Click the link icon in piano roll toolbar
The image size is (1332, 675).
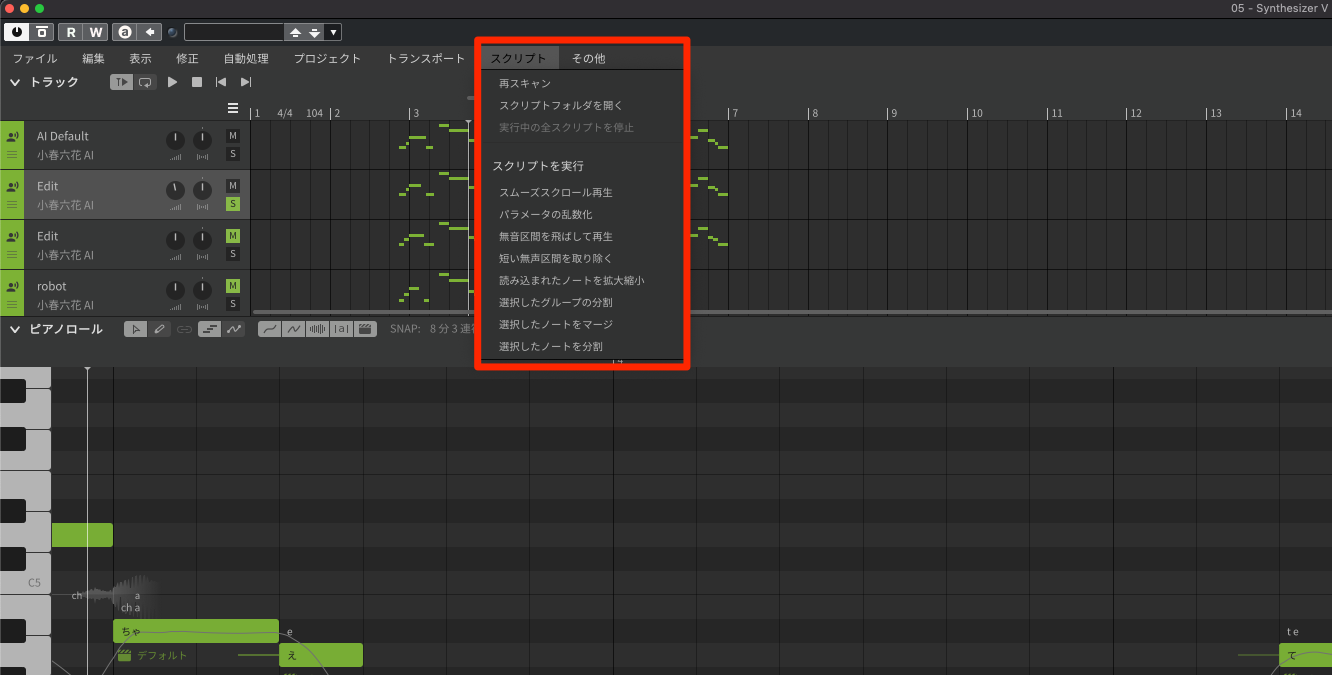185,329
